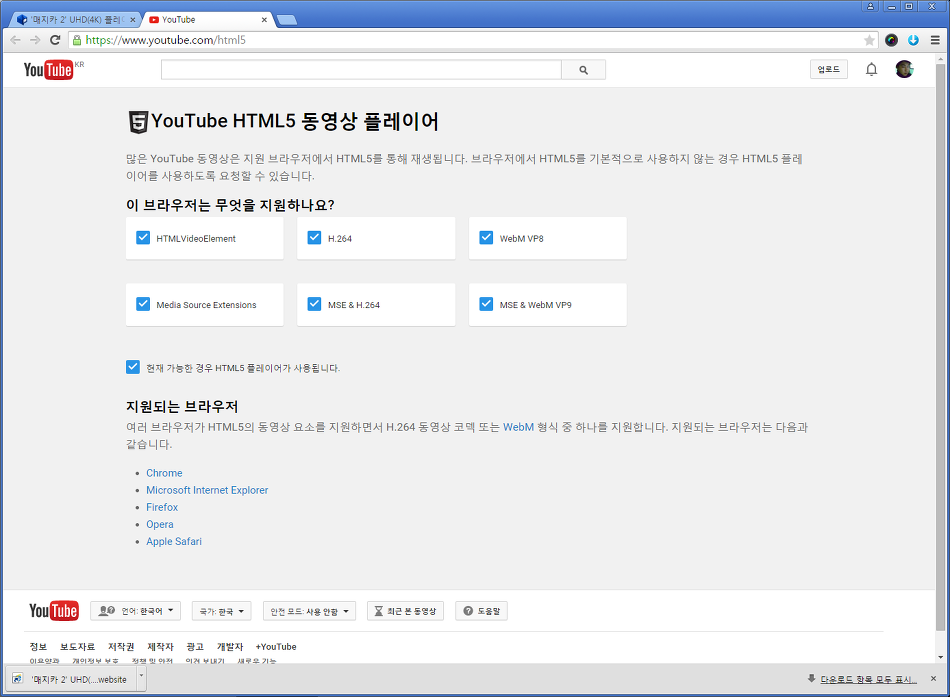
Task: Click the user profile icon in the title bar
Action: (x=870, y=6)
